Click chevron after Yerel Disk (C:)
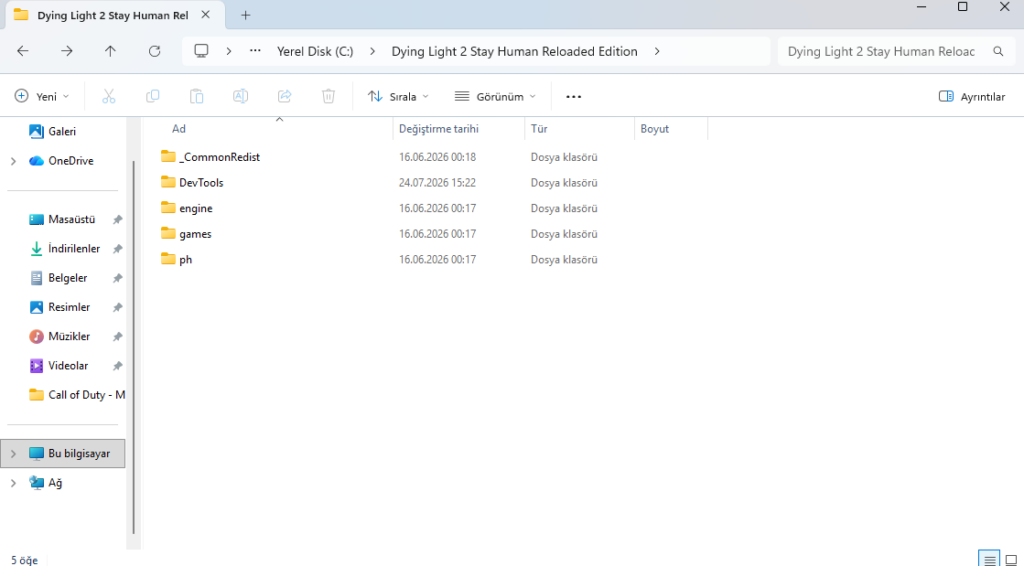Screen dimensions: 1024x566 click(x=372, y=51)
